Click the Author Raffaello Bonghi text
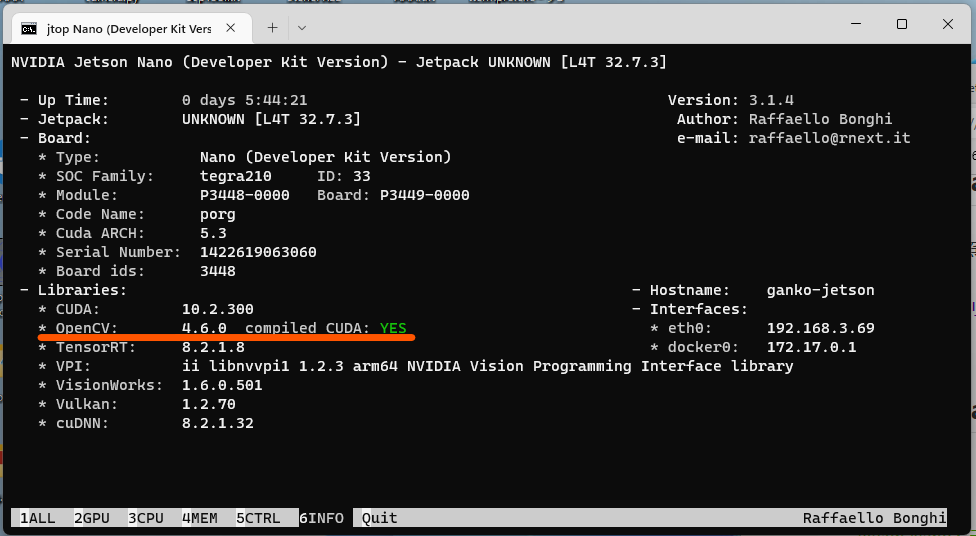 [784, 119]
